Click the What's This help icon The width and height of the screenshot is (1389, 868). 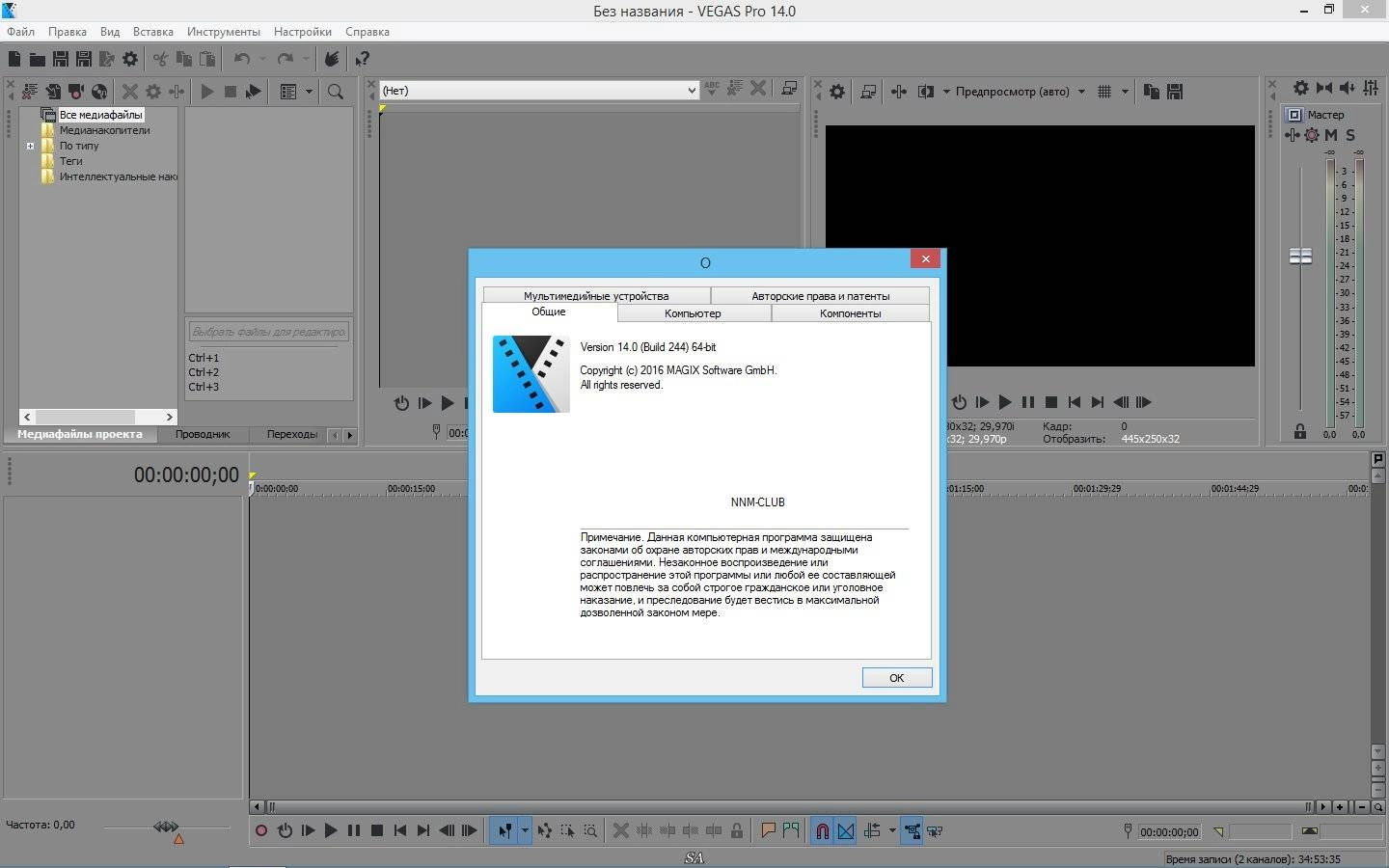click(362, 59)
